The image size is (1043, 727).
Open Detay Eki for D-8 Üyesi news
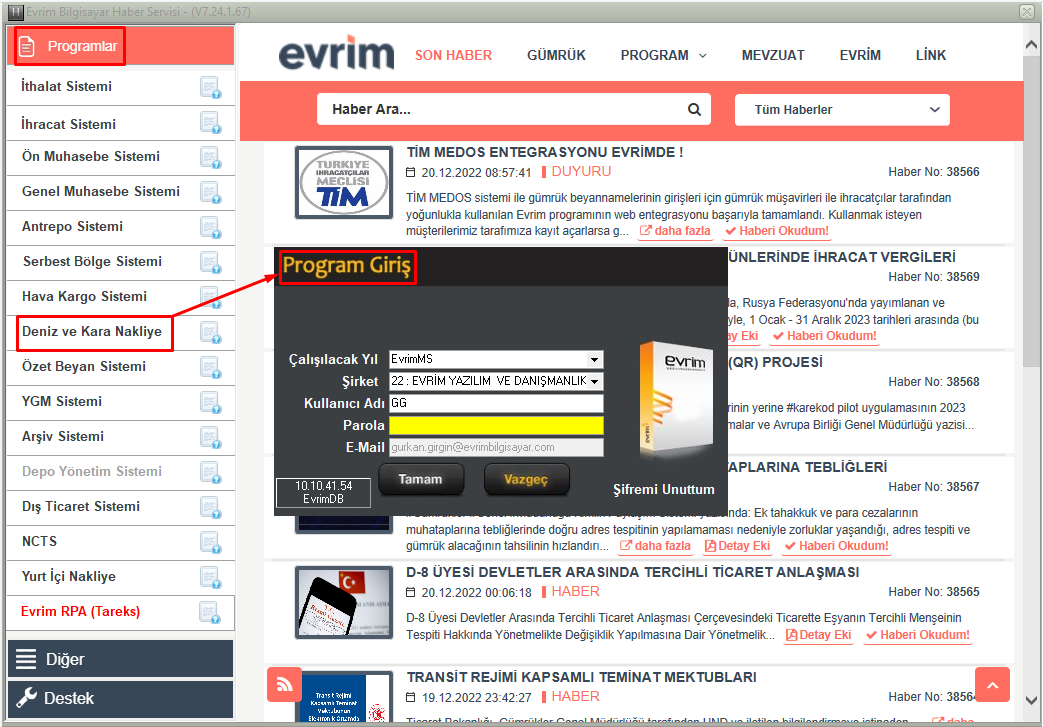click(x=818, y=635)
